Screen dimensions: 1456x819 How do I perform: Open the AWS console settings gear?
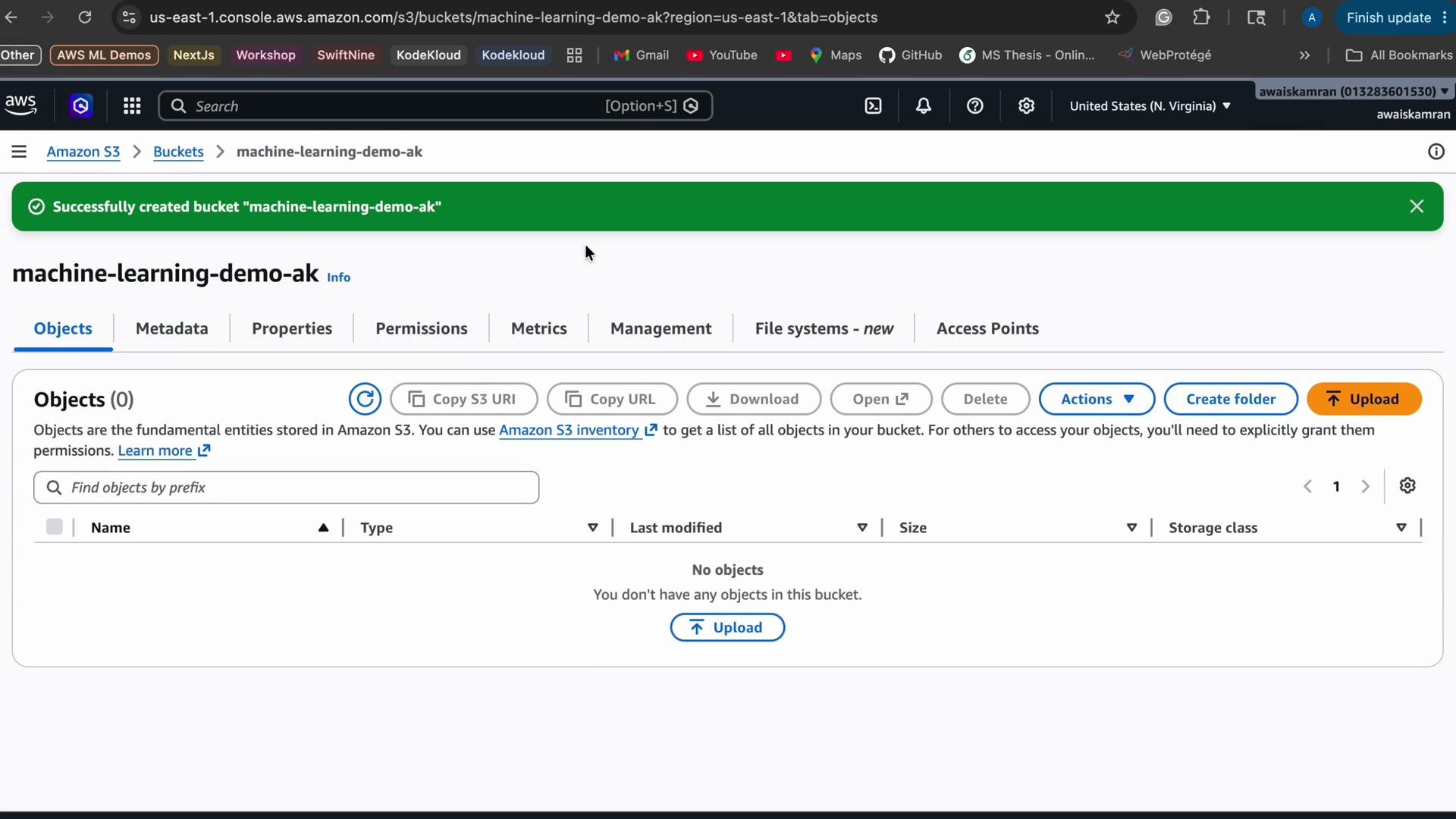click(x=1026, y=106)
